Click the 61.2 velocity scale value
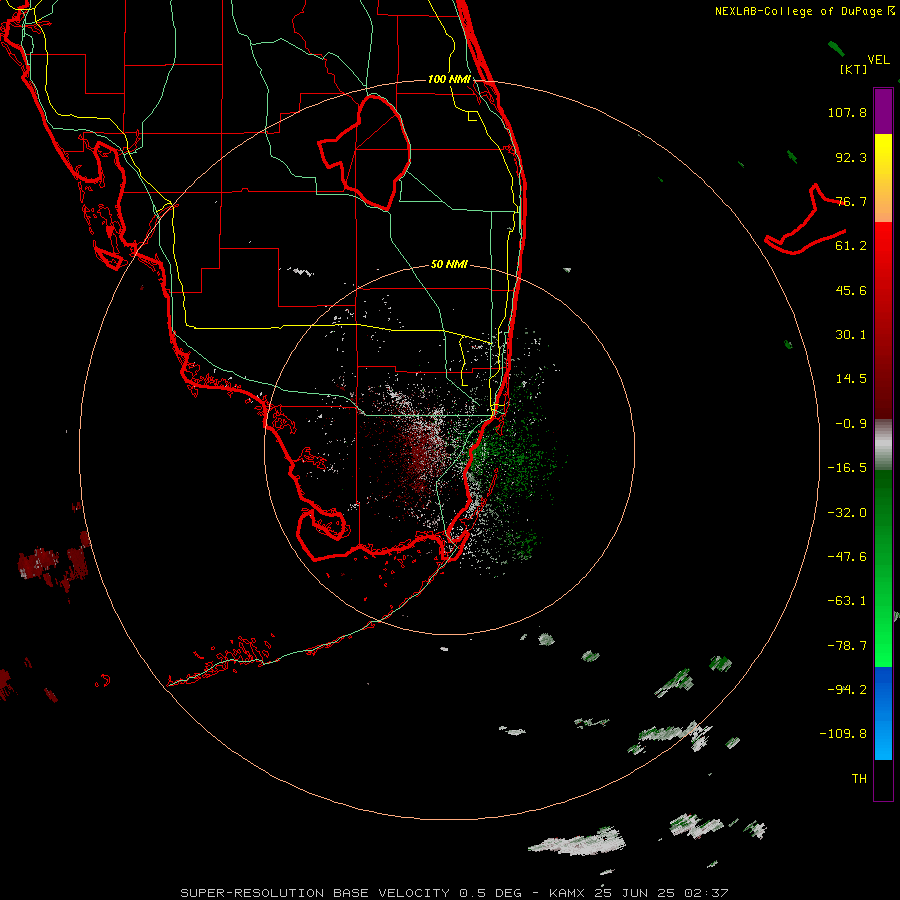Image resolution: width=900 pixels, height=900 pixels. click(851, 246)
